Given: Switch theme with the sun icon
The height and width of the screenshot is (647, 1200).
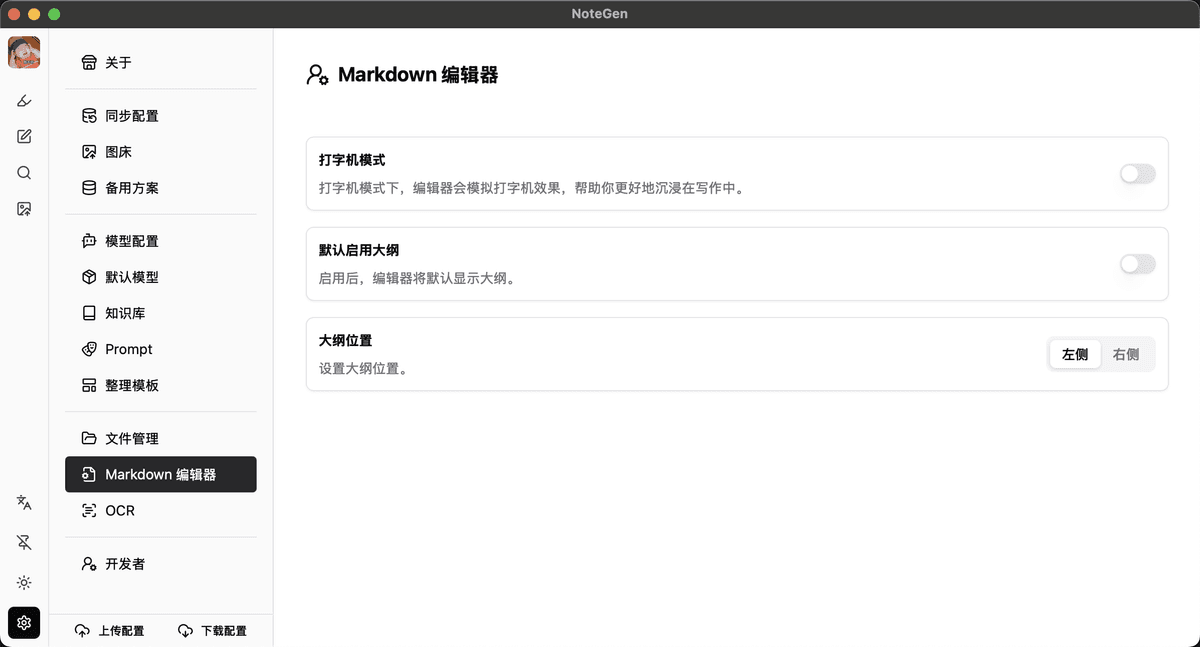Looking at the screenshot, I should [24, 583].
